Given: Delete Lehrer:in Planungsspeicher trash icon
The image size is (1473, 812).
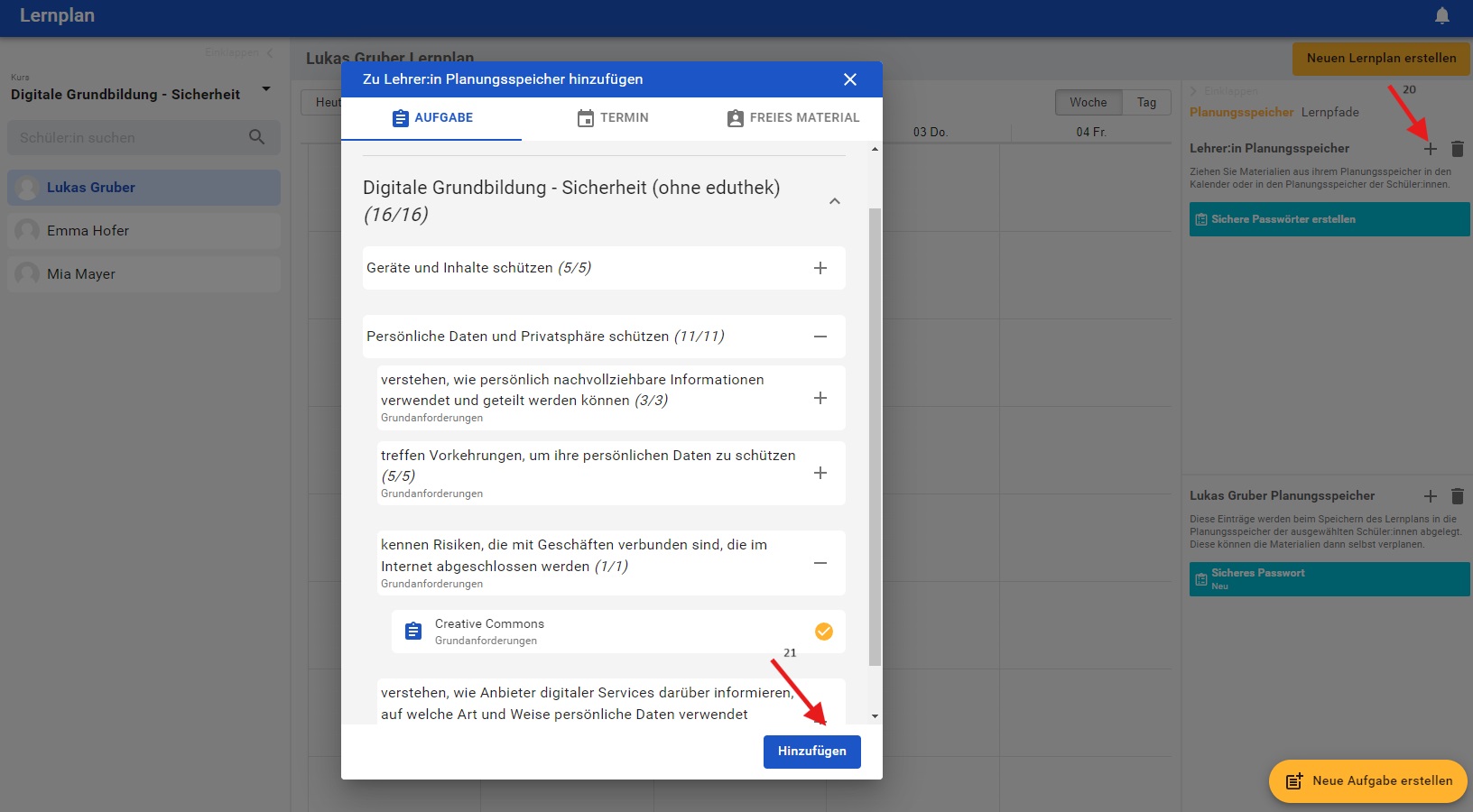Looking at the screenshot, I should [x=1458, y=149].
